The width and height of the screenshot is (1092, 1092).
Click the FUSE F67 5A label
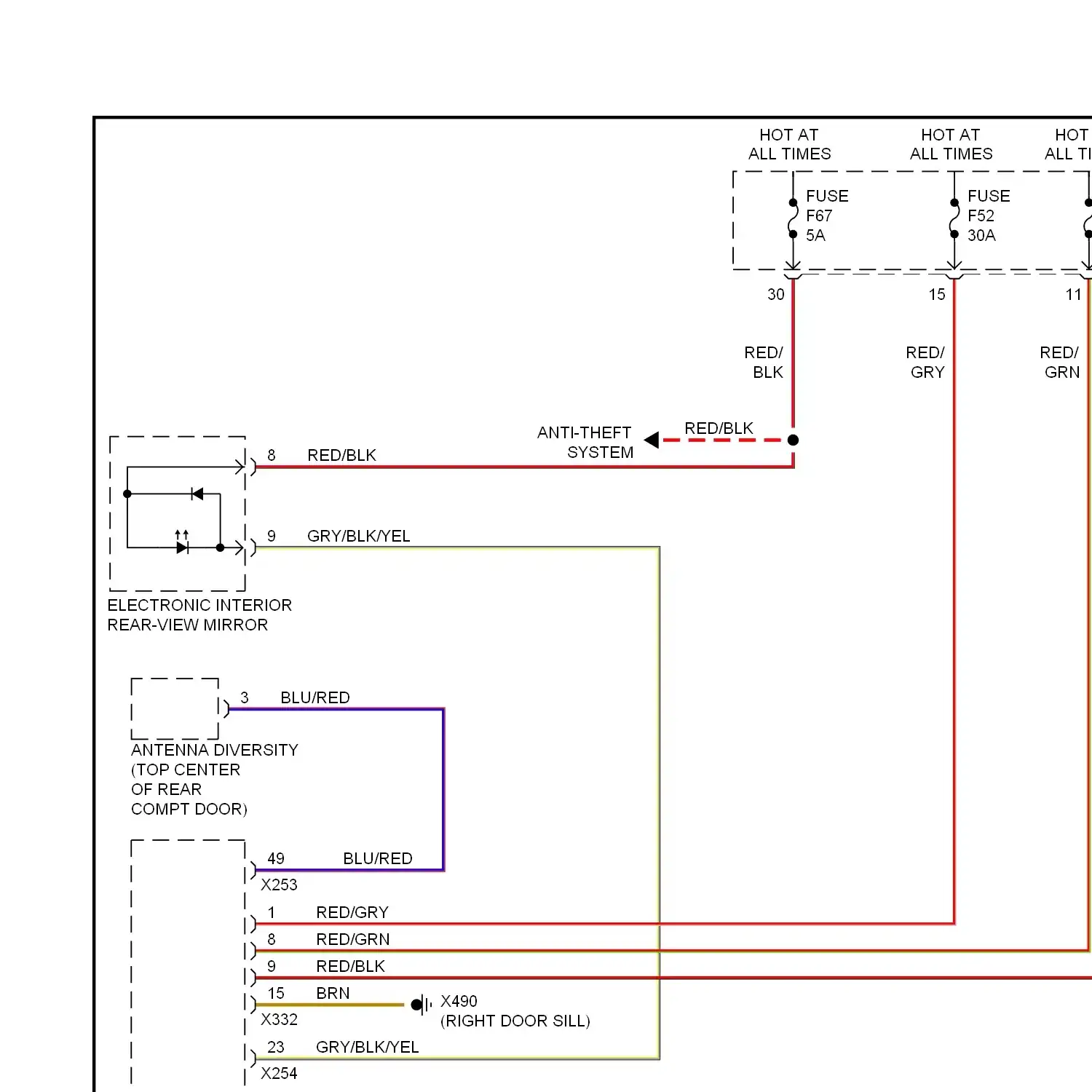coord(827,215)
